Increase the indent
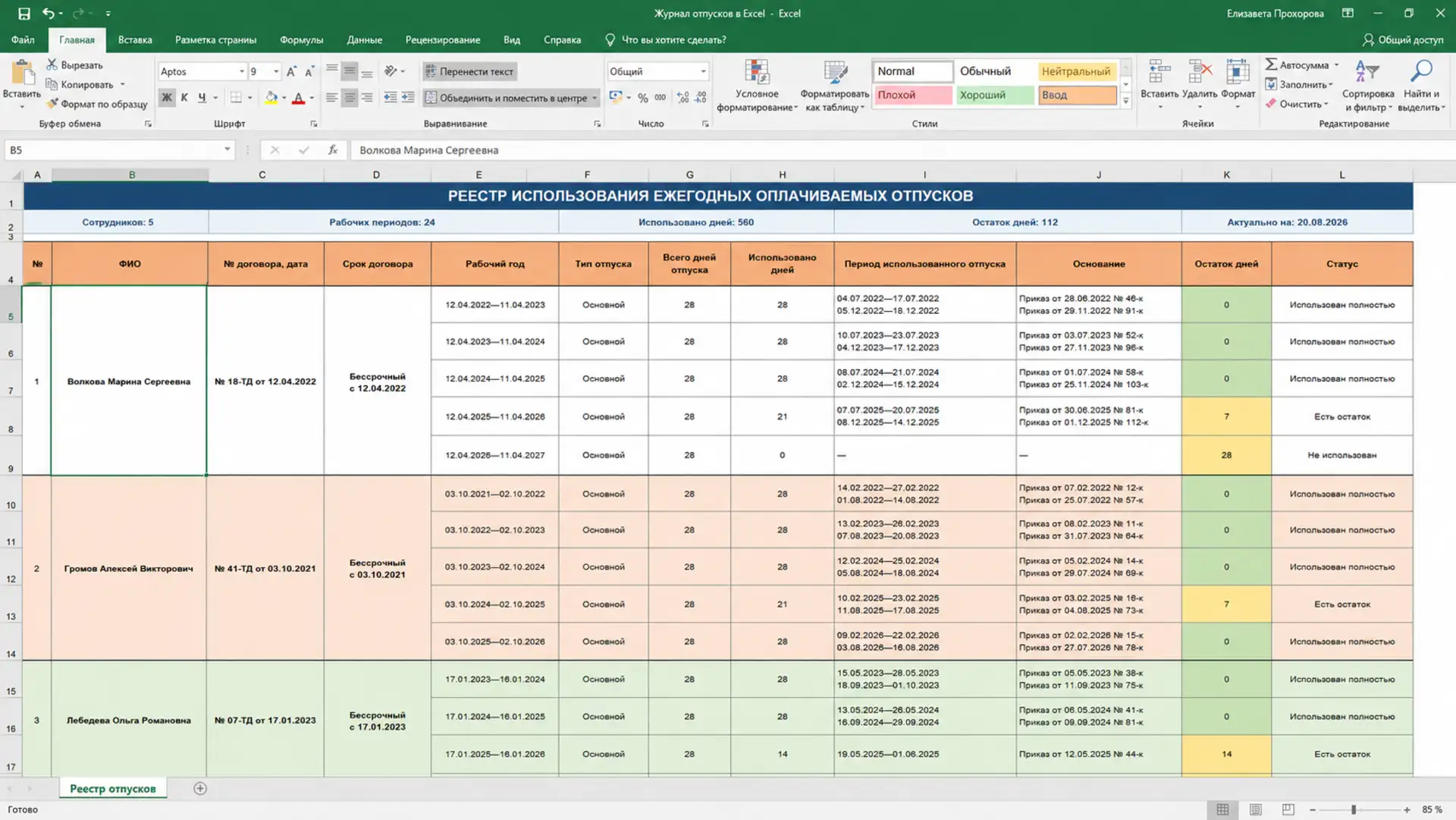 408,97
